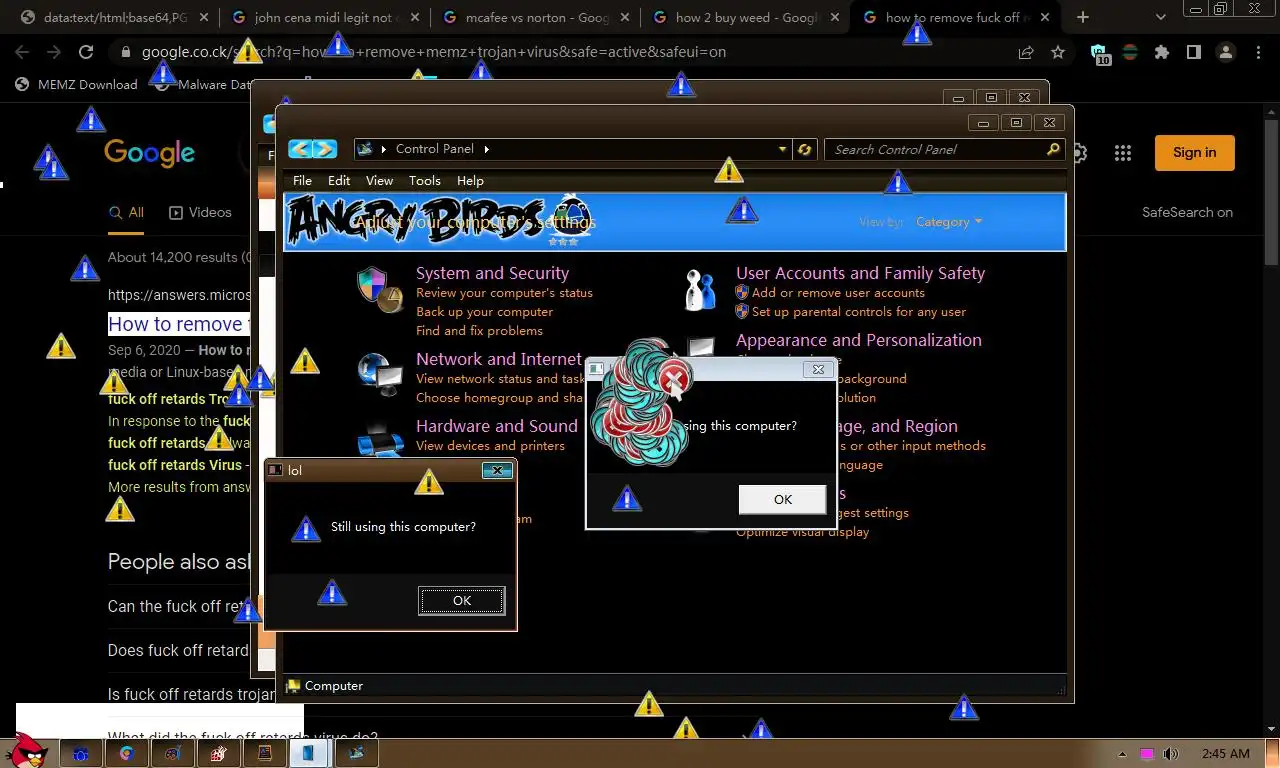Click Set up parental controls for any user

click(x=859, y=312)
